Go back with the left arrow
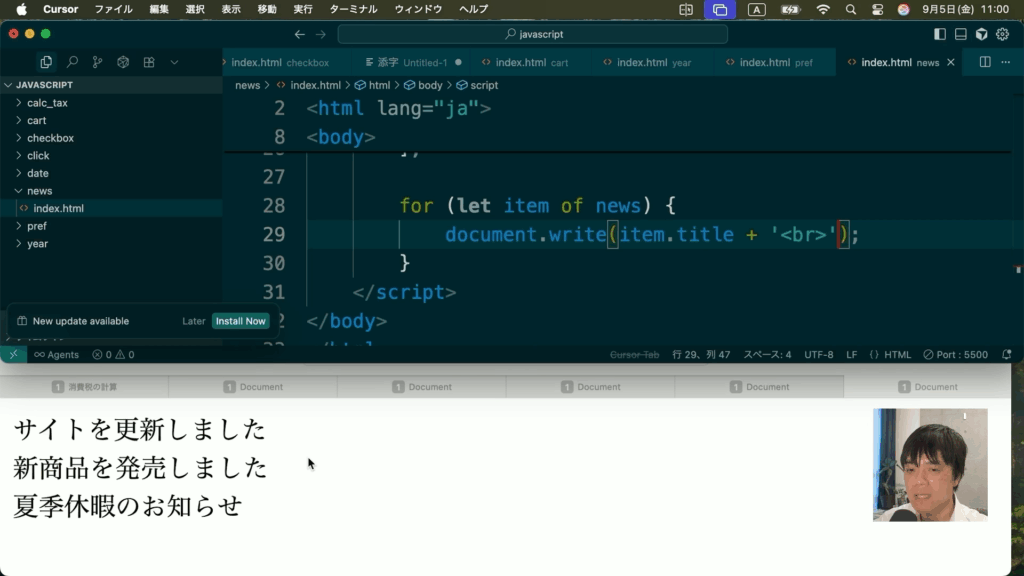 [x=299, y=34]
